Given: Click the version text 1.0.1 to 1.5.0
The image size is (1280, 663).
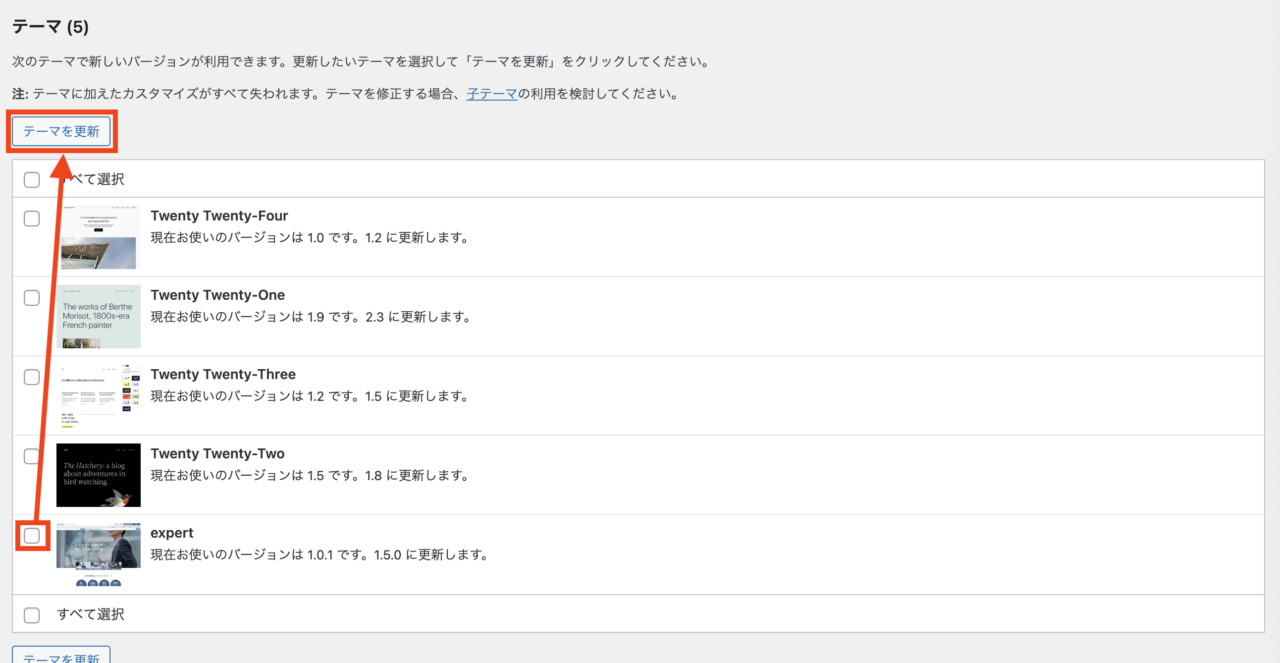Looking at the screenshot, I should pos(319,555).
